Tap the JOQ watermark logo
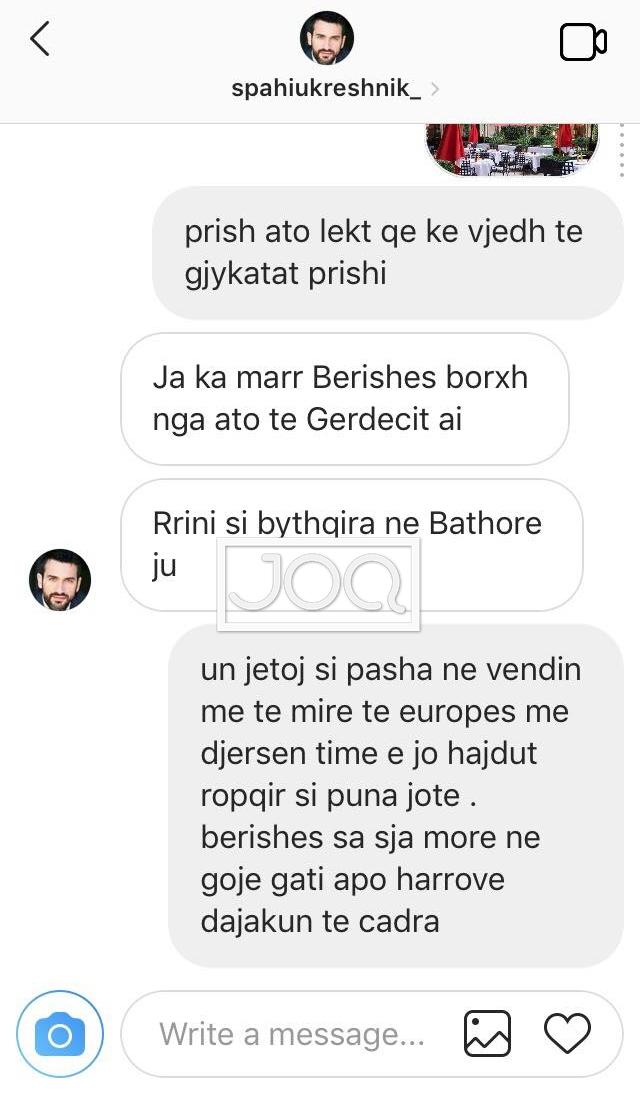The width and height of the screenshot is (640, 1094). [x=319, y=585]
